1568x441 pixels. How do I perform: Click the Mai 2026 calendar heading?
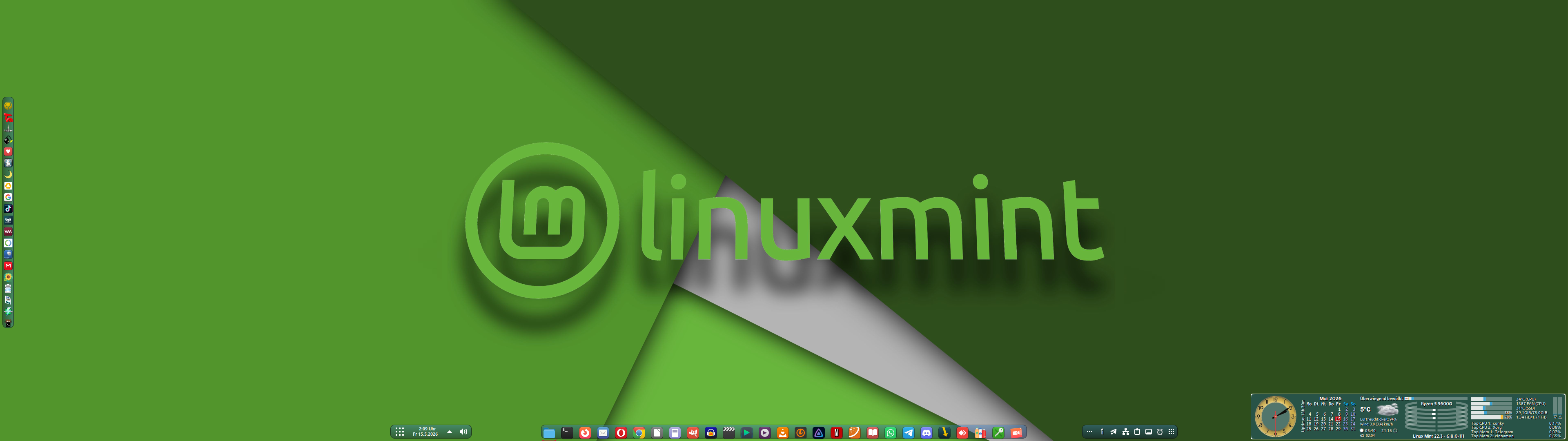[1330, 399]
